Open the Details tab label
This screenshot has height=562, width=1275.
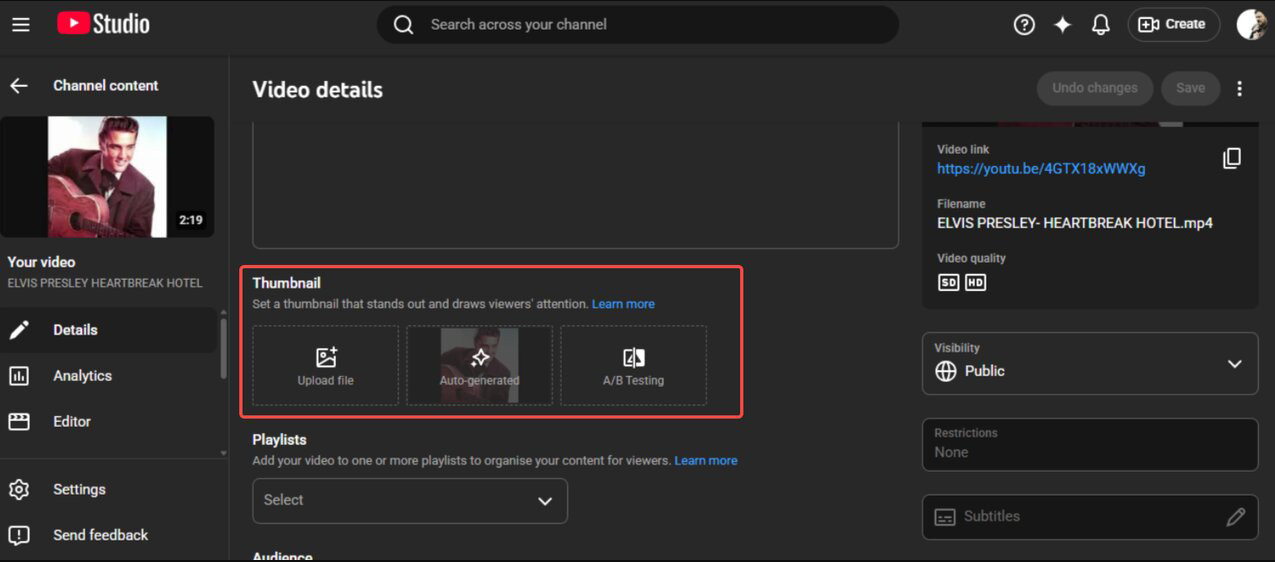(x=75, y=330)
